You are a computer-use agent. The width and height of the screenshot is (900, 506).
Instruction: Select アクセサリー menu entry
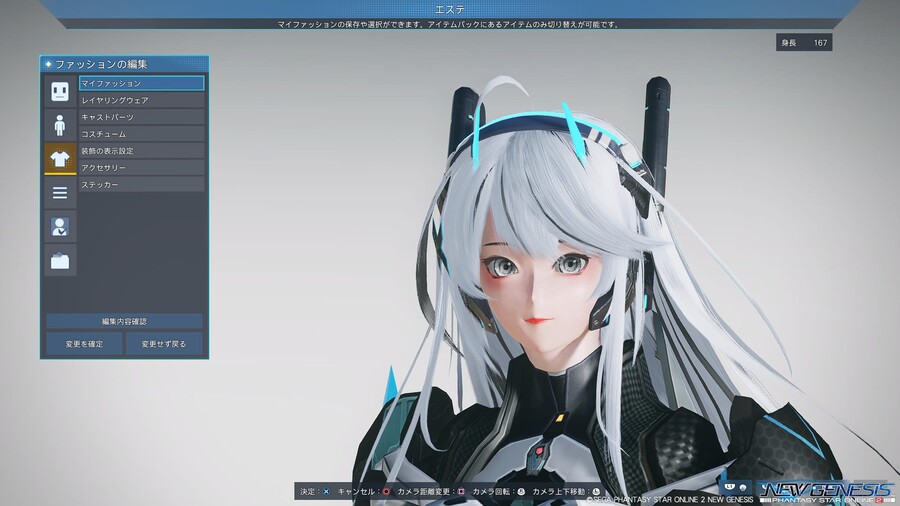click(141, 168)
